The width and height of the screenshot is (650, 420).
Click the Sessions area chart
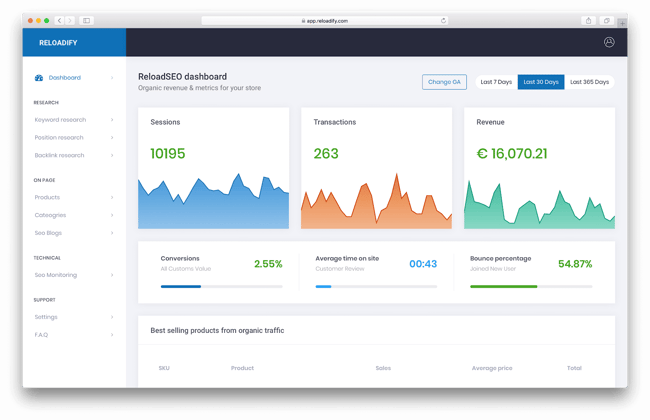(213, 203)
